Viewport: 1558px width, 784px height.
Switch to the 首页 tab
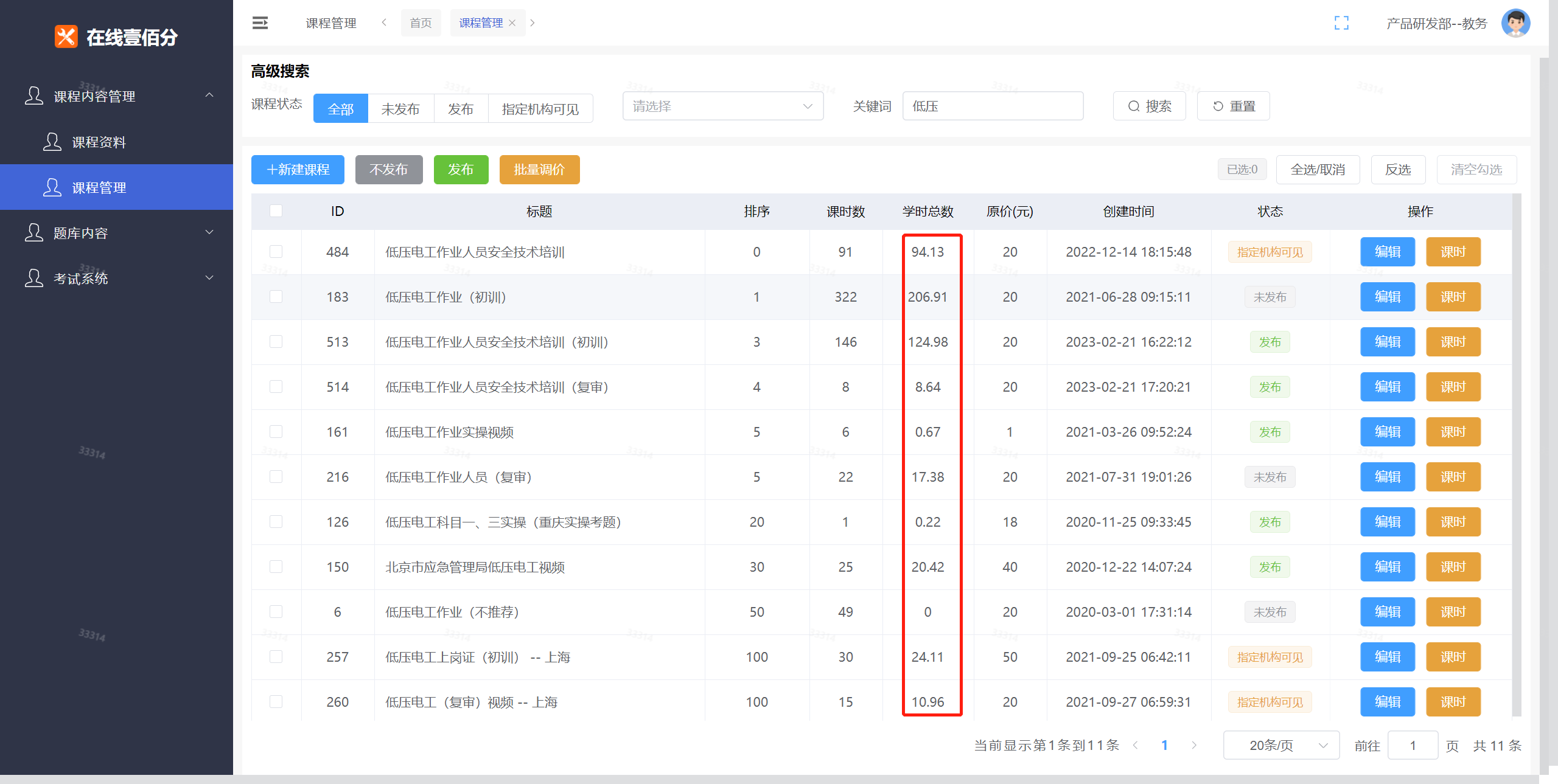(421, 23)
